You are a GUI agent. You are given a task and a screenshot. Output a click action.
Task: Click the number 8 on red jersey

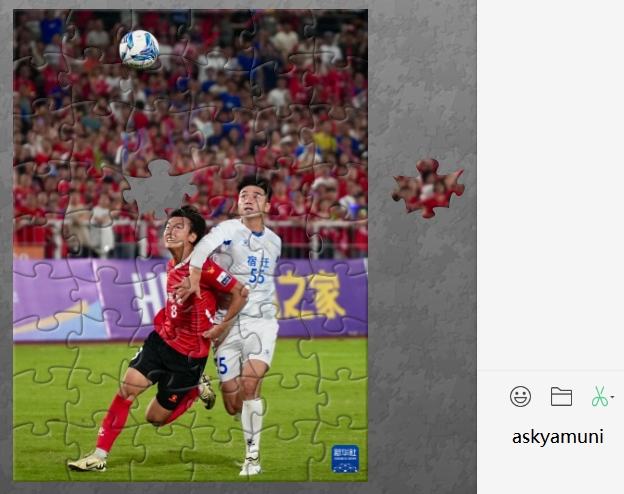[x=174, y=311]
